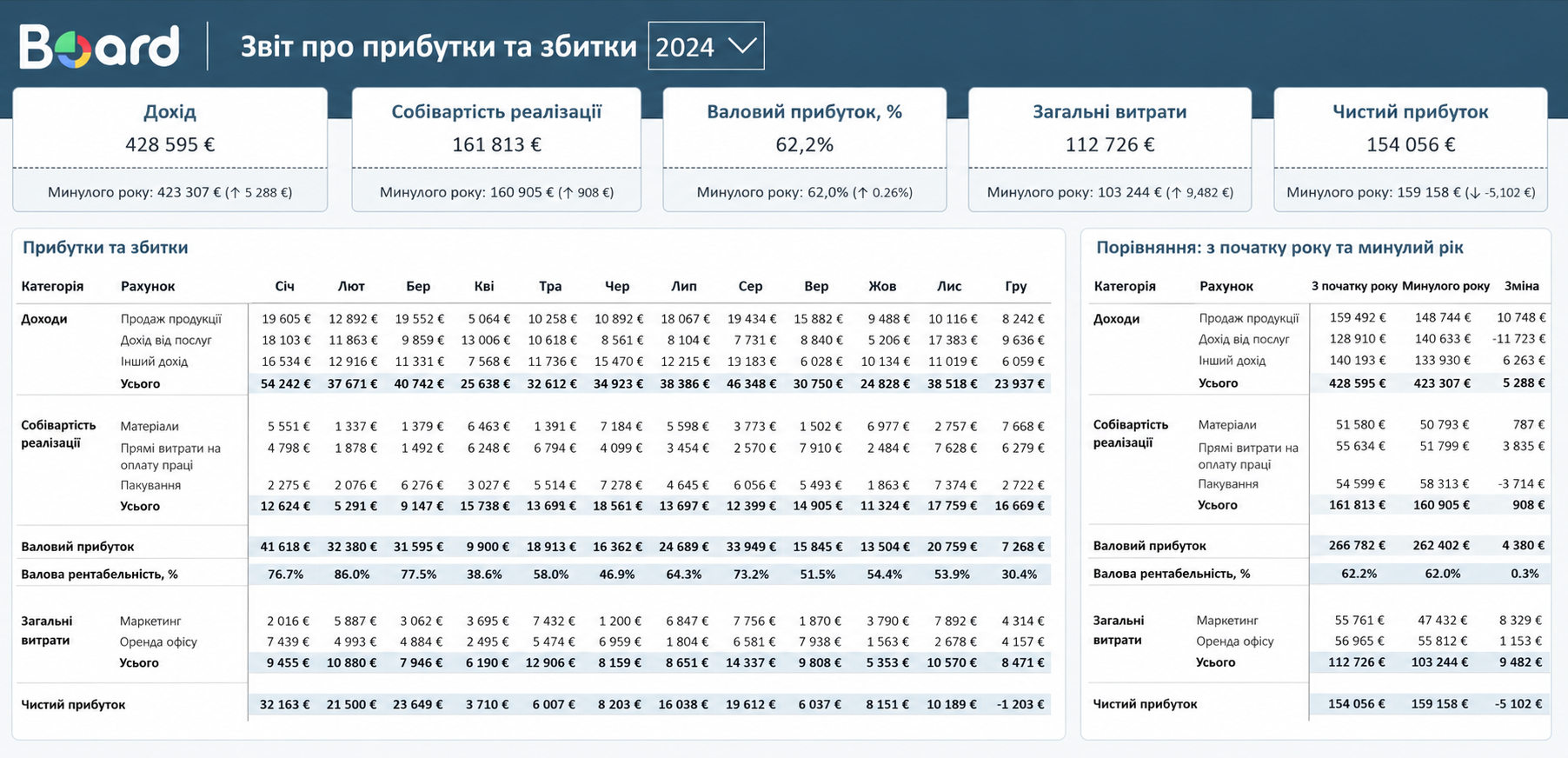The height and width of the screenshot is (758, 1568).
Task: Click the Чистий прибуток summary card
Action: pyautogui.click(x=1411, y=149)
